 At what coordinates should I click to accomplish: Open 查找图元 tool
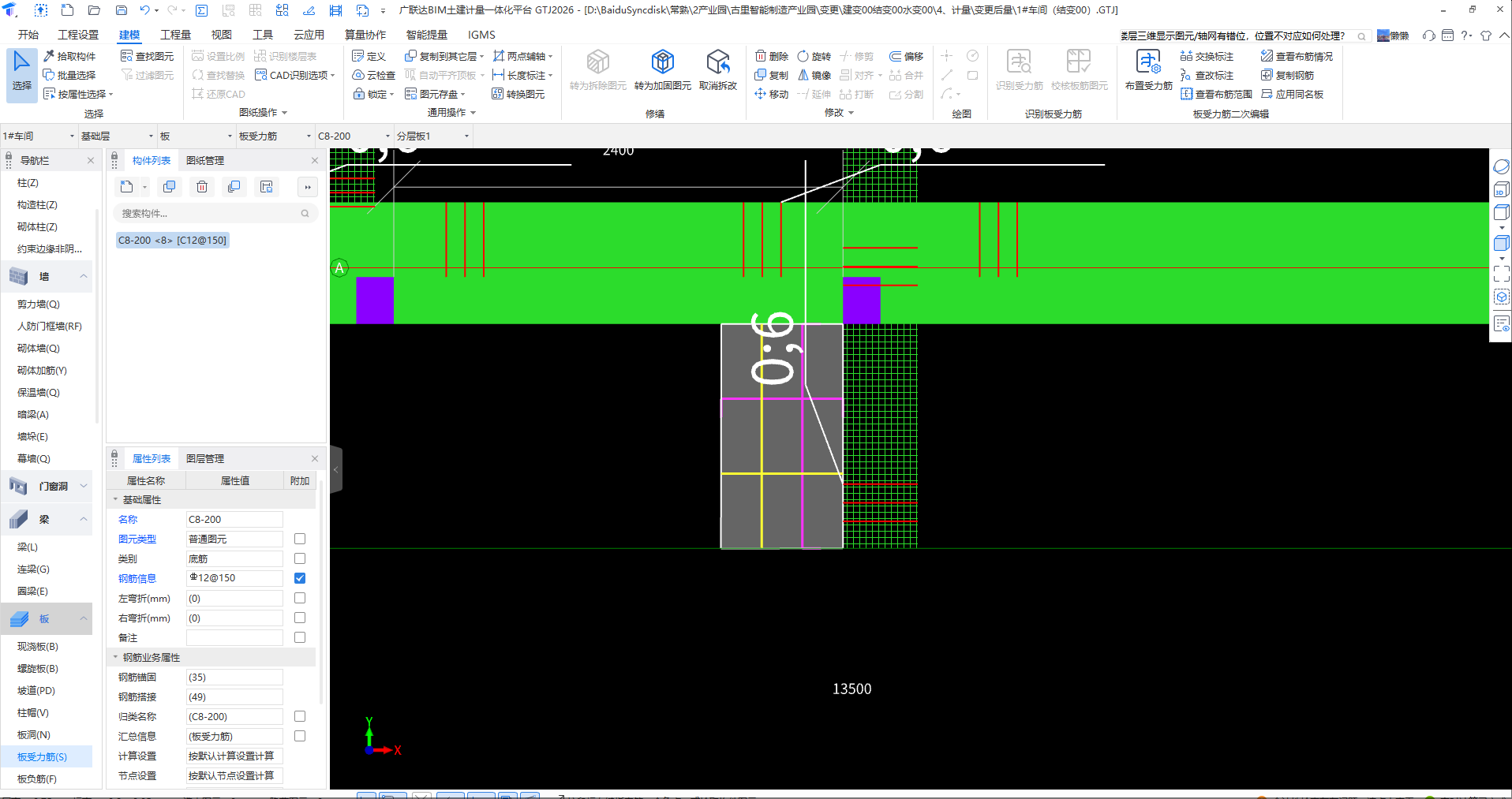[x=148, y=56]
